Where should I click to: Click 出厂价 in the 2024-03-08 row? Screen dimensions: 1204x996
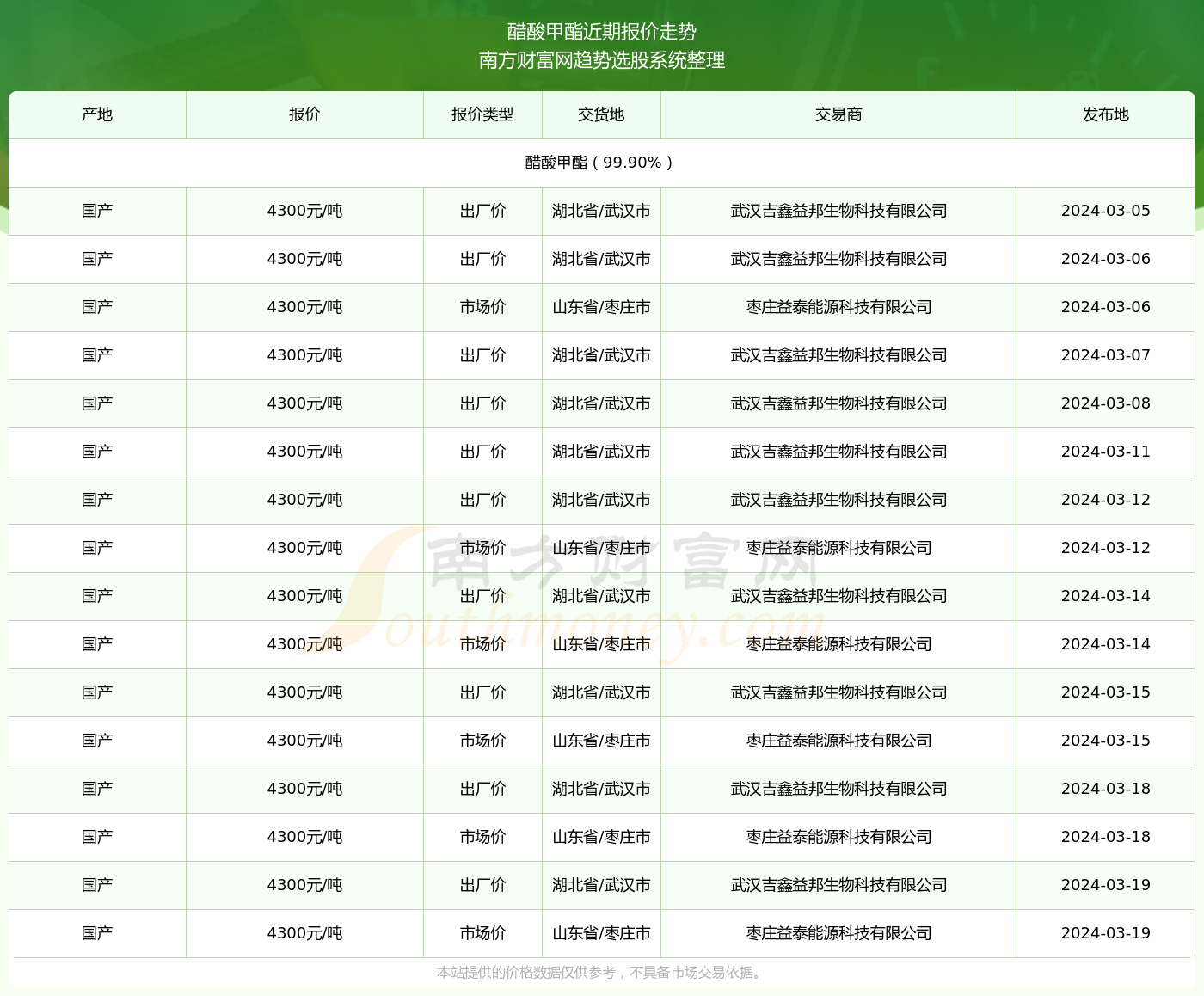click(482, 403)
